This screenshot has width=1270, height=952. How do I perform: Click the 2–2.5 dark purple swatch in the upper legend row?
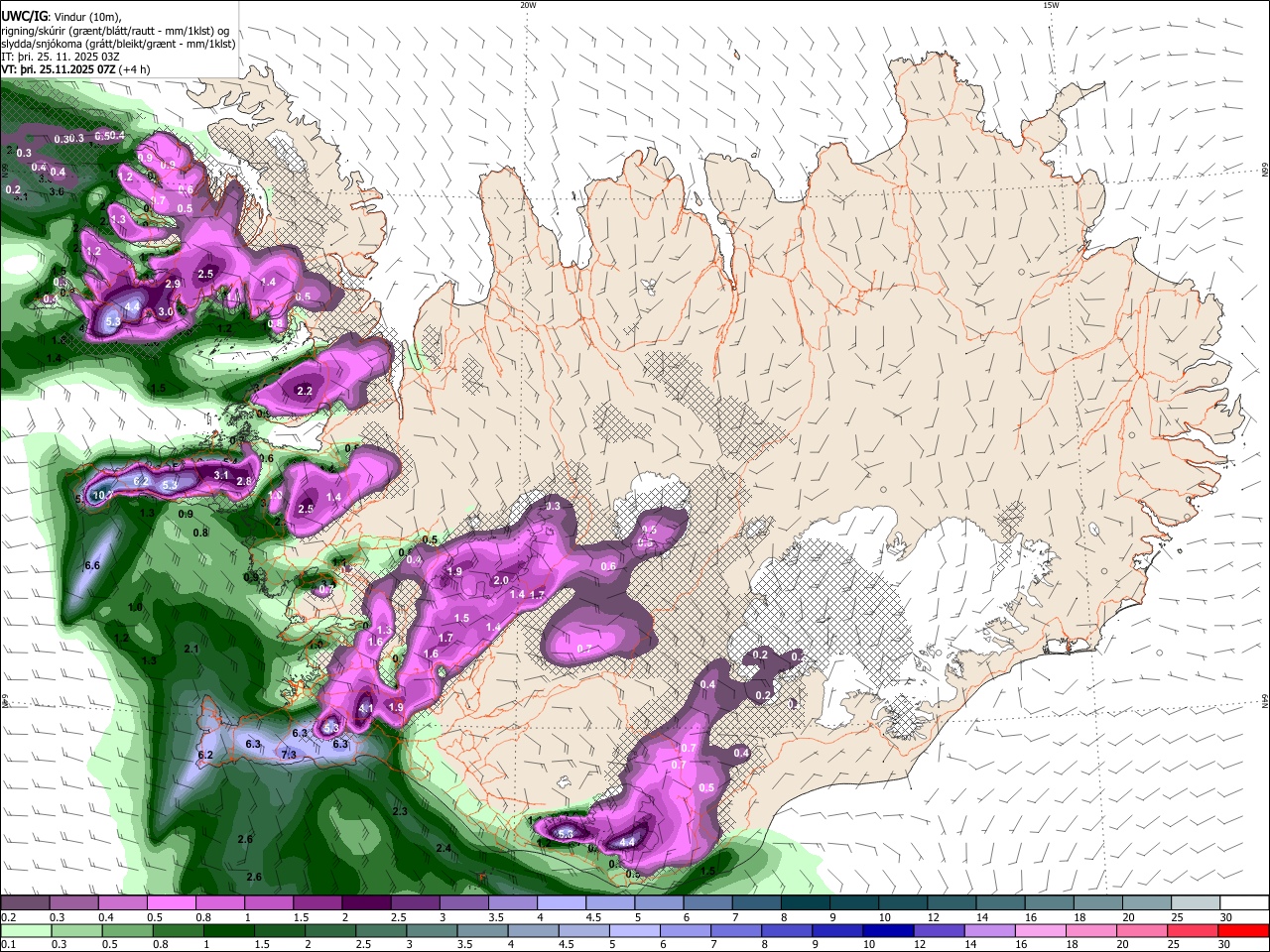[366, 903]
